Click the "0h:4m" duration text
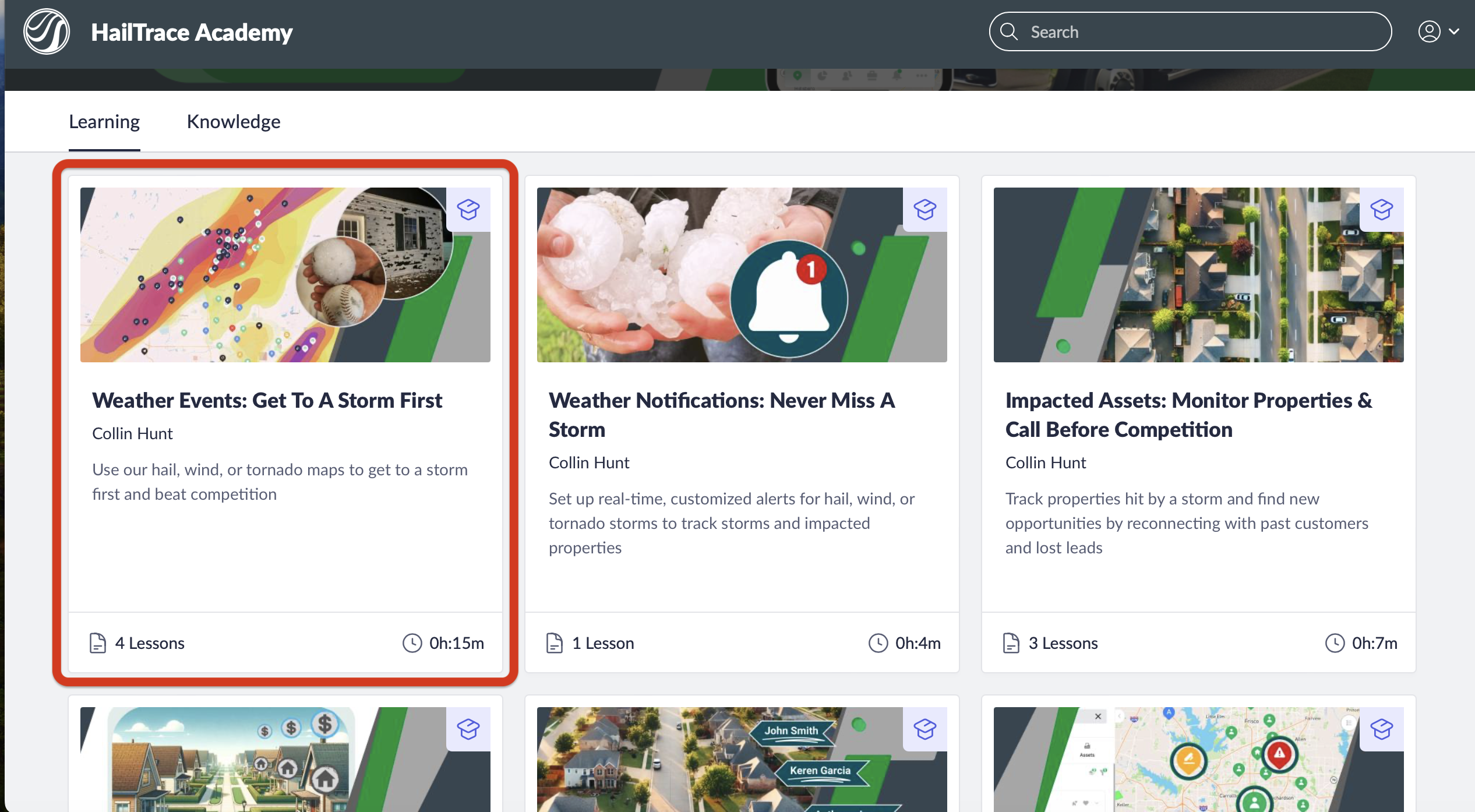Screen dimensions: 1475x812 tap(918, 643)
